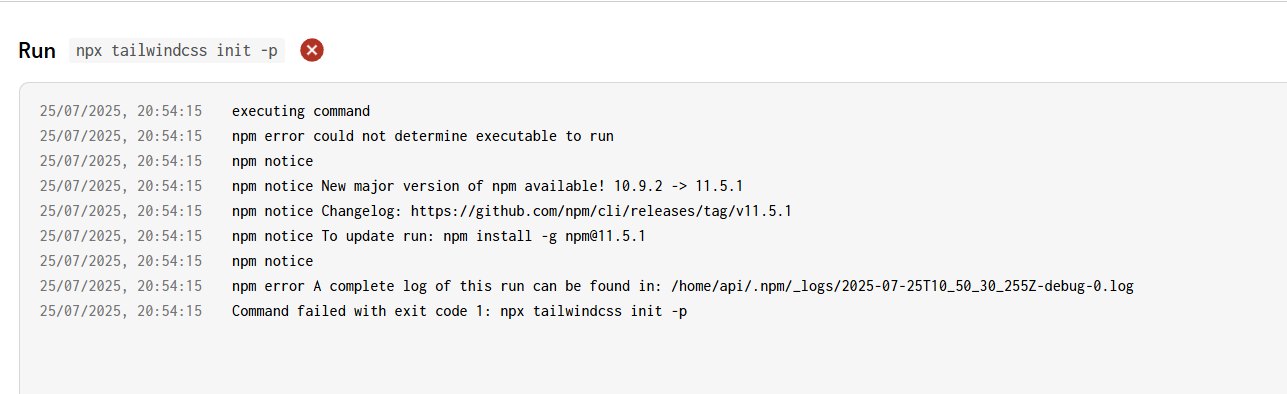Click the 'Run' heading label
1287x394 pixels.
click(37, 51)
